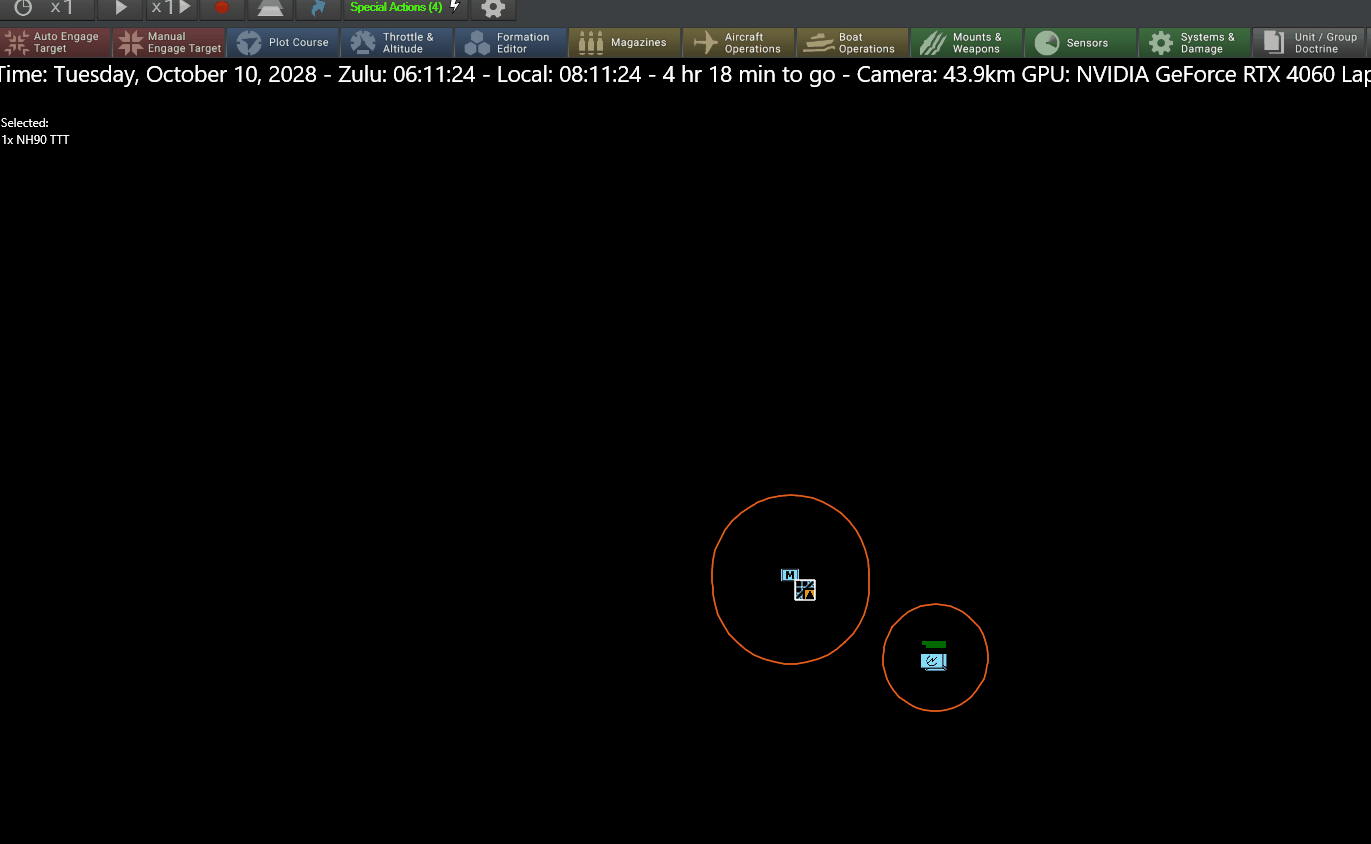Open Systems & Damage
The height and width of the screenshot is (844, 1371).
(x=1195, y=42)
